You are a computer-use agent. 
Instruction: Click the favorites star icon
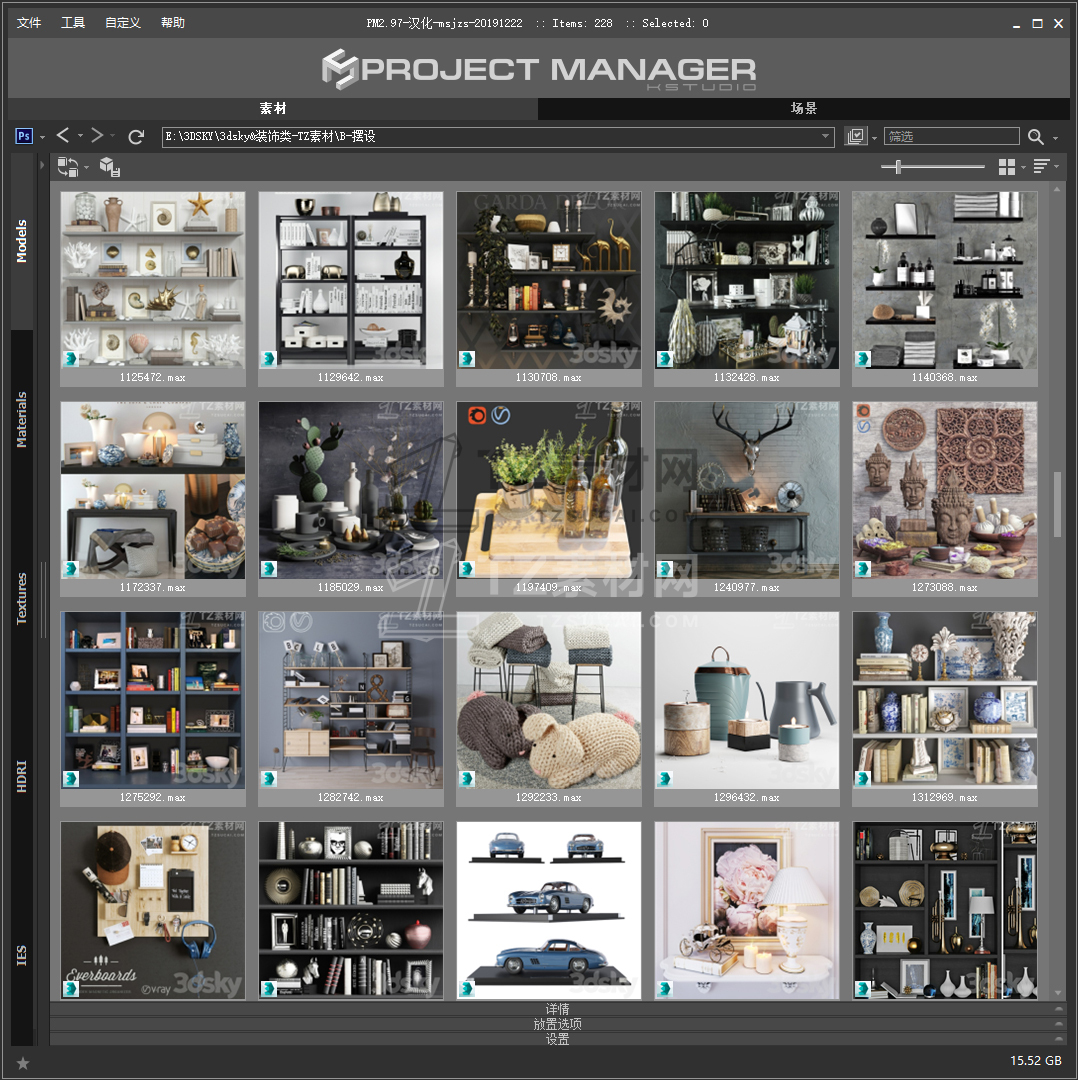click(23, 1062)
